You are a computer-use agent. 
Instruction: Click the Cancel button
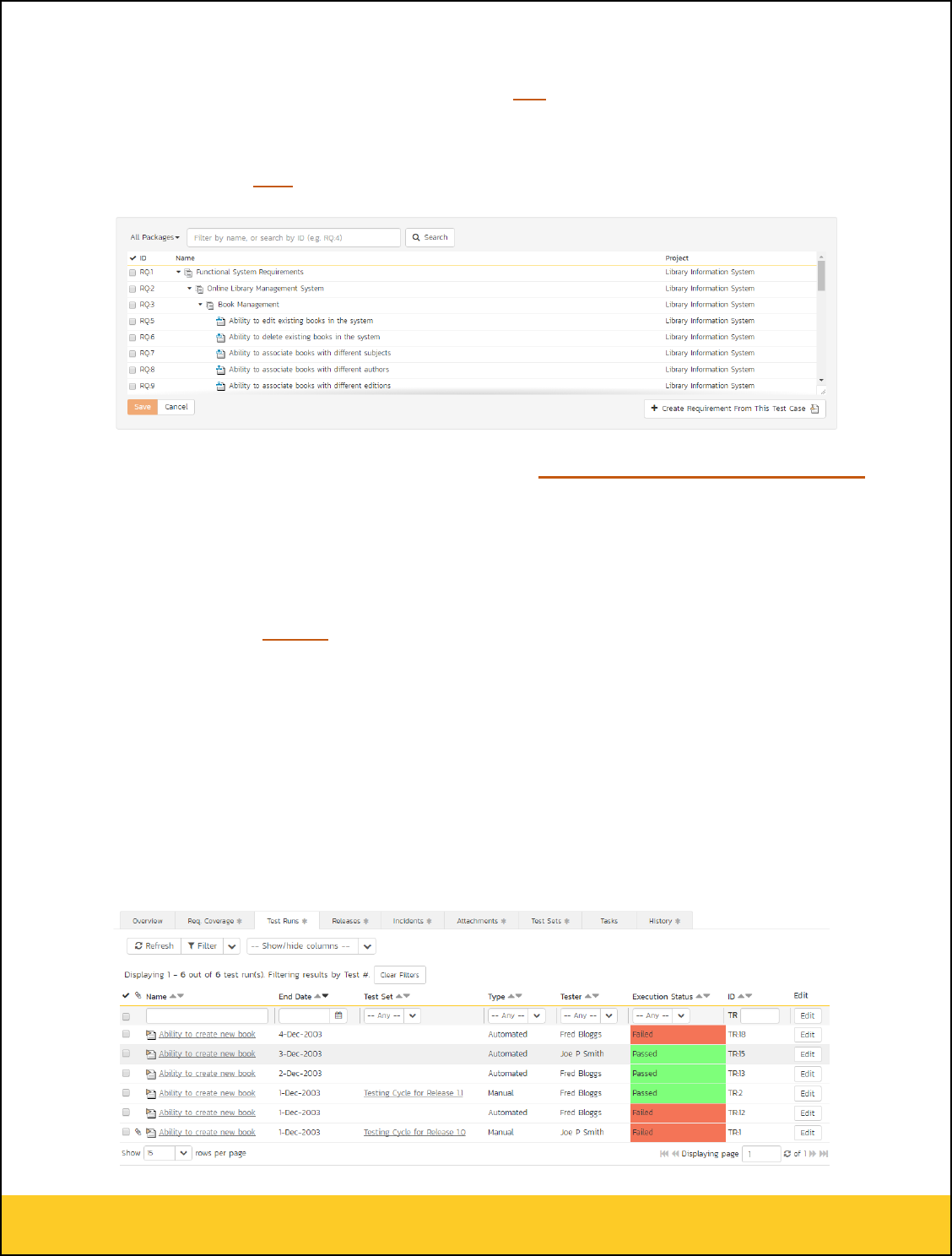(176, 407)
